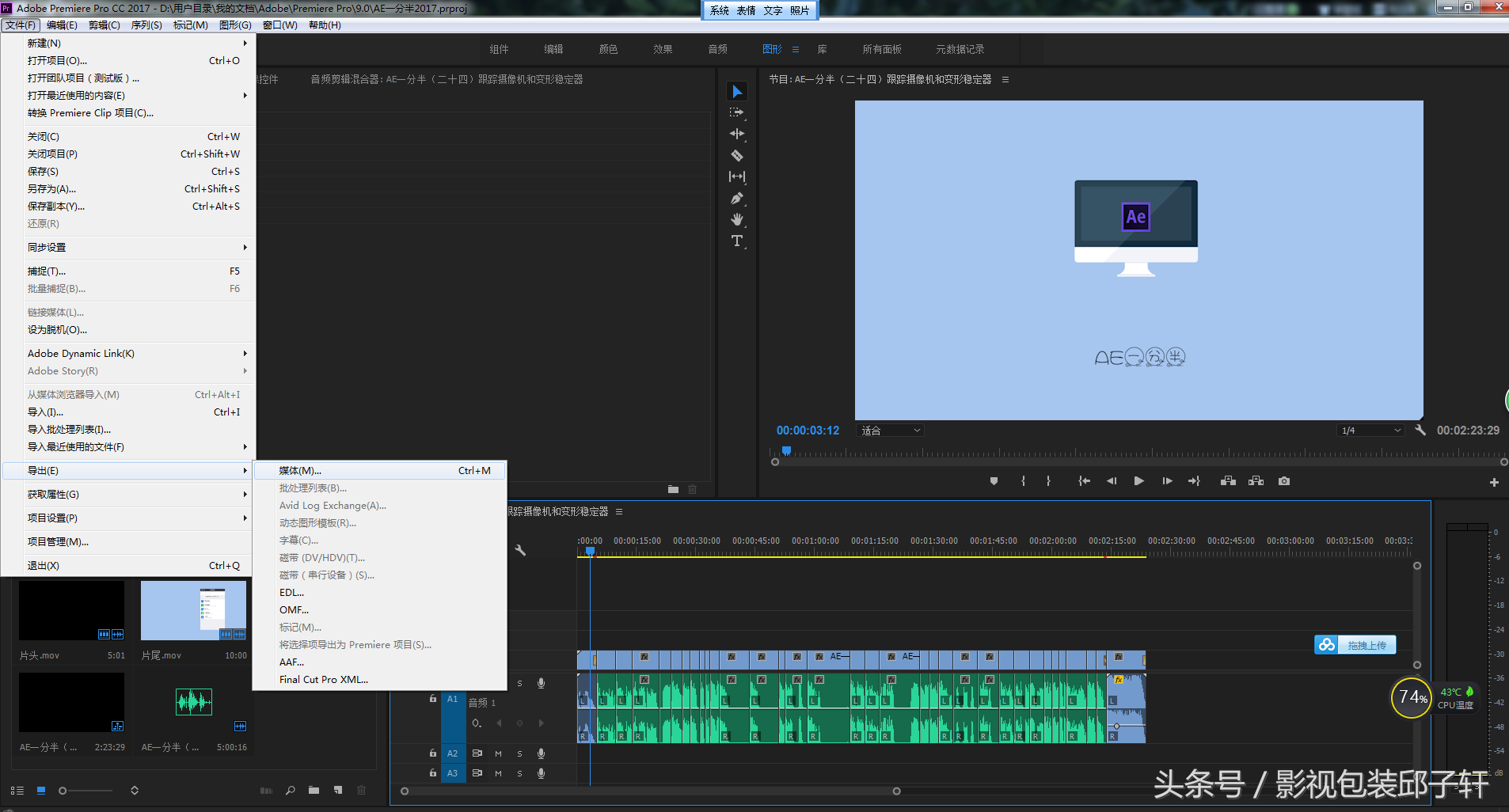1509x812 pixels.
Task: Toggle lock on track A2
Action: click(433, 753)
